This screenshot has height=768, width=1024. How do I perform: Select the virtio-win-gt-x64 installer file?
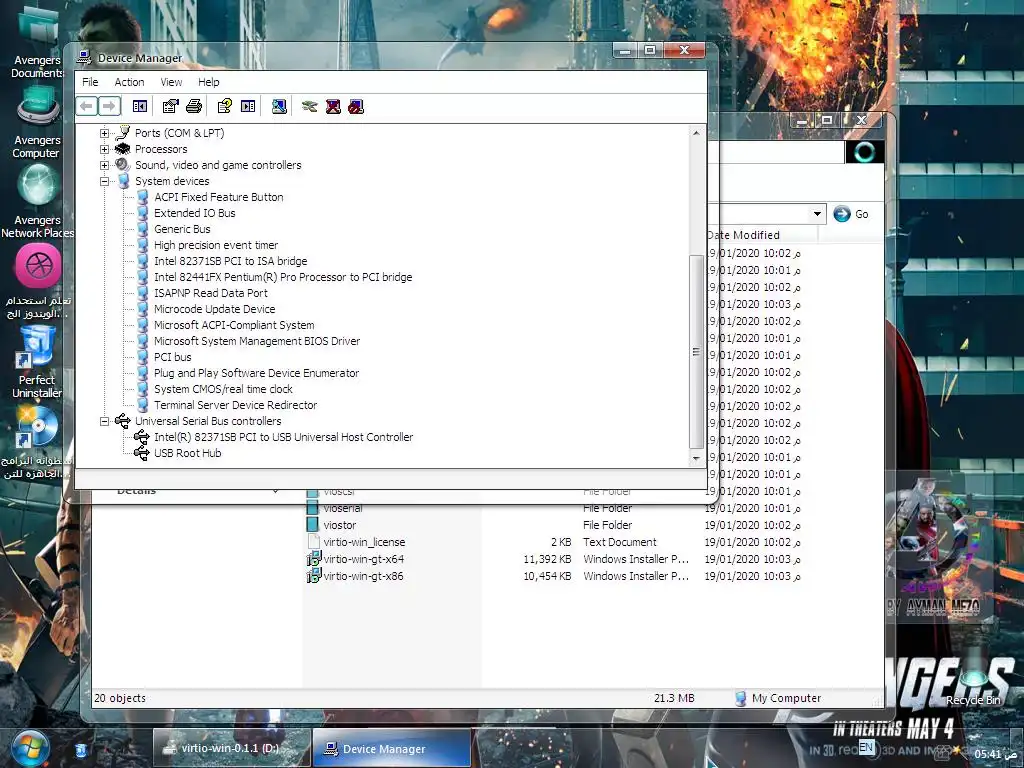coord(356,559)
